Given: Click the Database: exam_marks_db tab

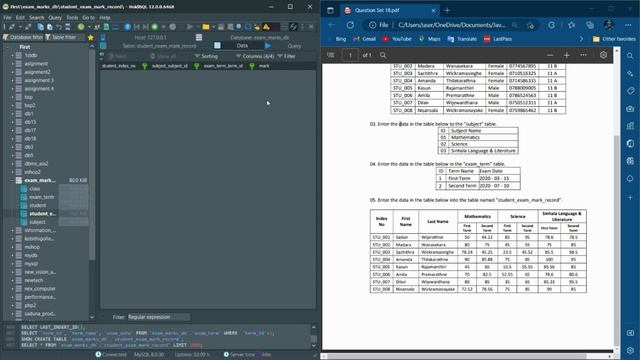Looking at the screenshot, I should [x=260, y=37].
